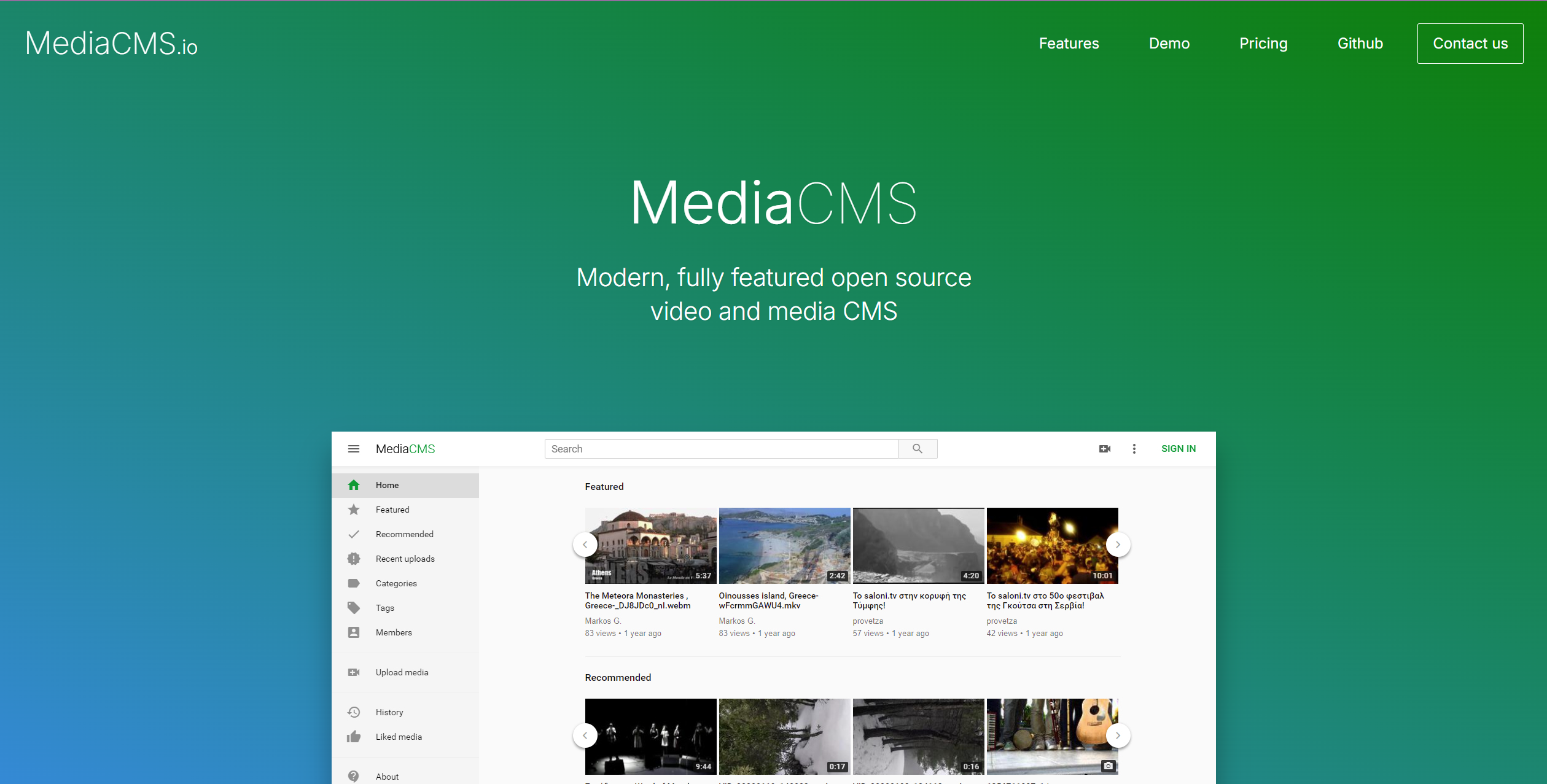Click the Tags icon in sidebar
Viewport: 1547px width, 784px height.
tap(354, 608)
